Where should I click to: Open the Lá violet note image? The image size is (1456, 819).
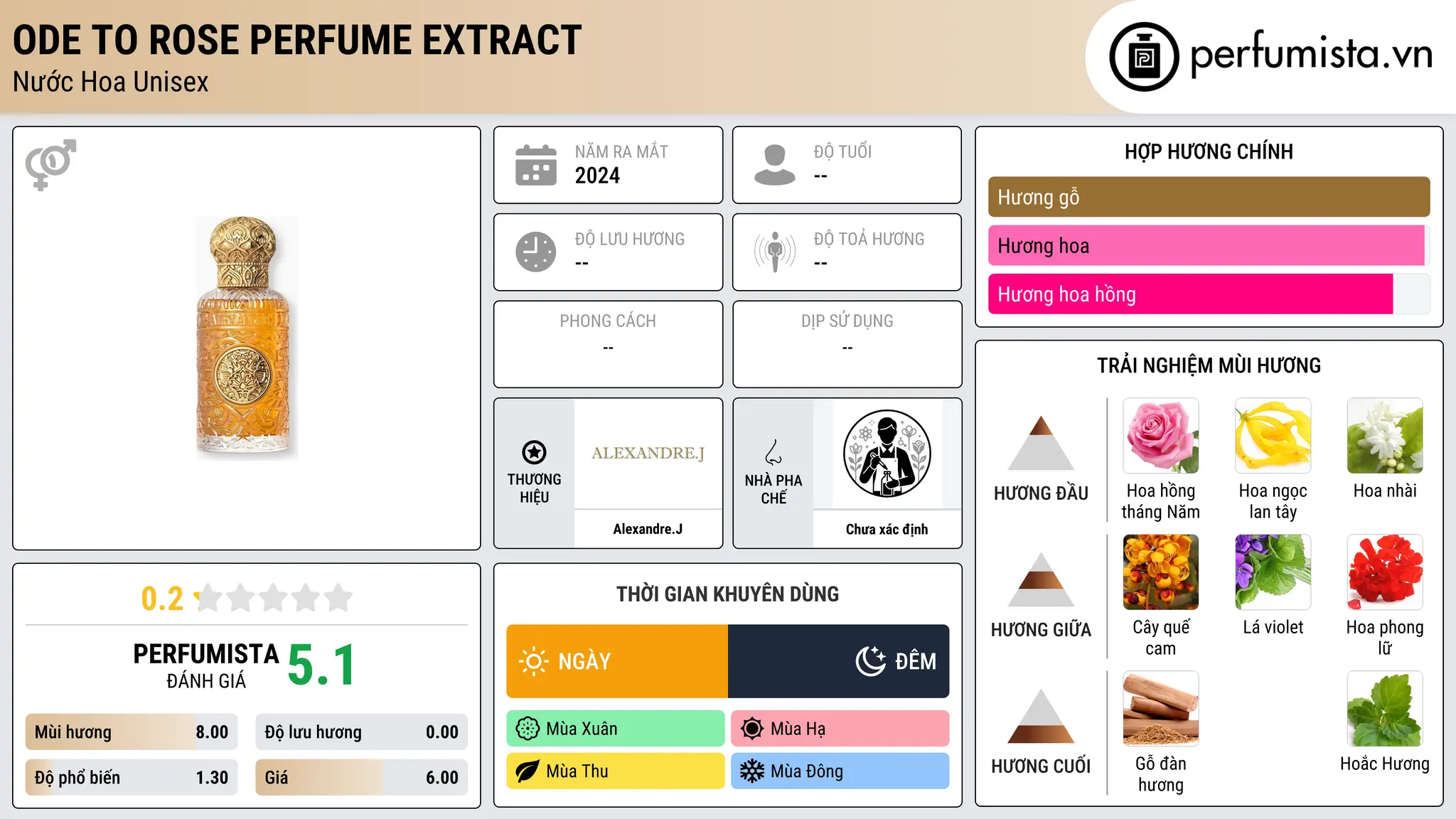click(1273, 572)
